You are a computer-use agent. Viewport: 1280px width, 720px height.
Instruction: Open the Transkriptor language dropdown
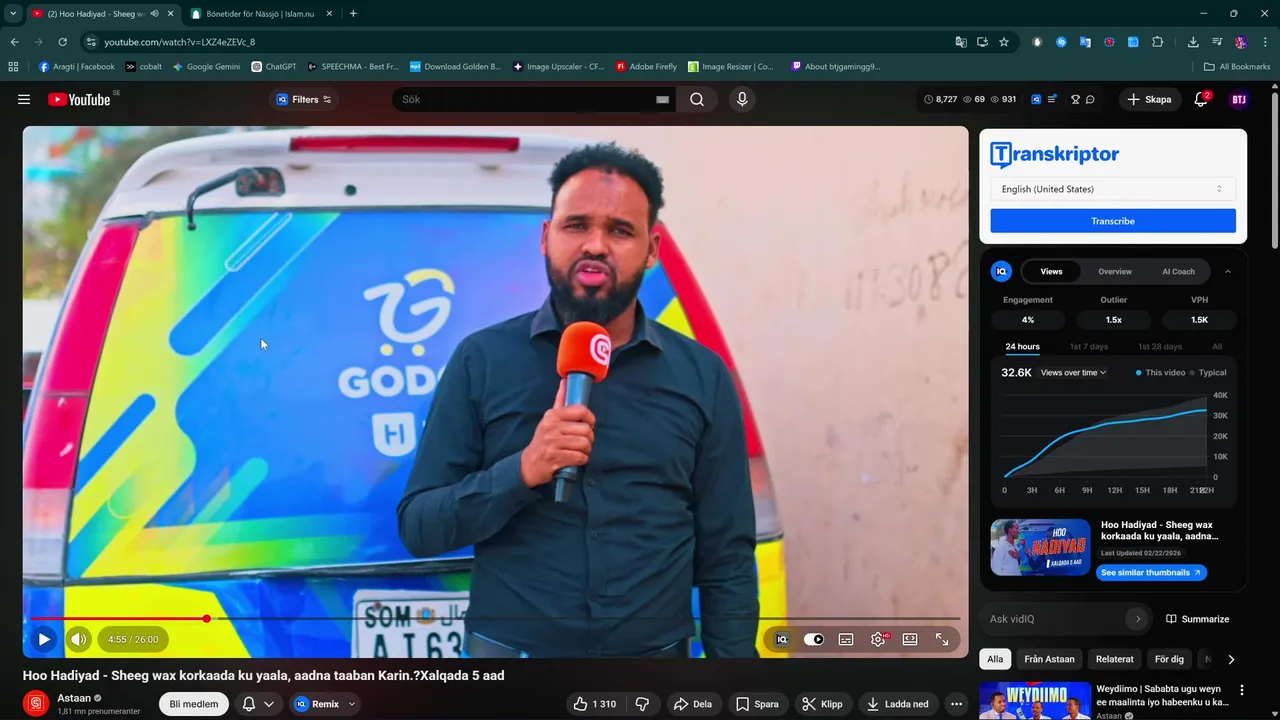1113,189
